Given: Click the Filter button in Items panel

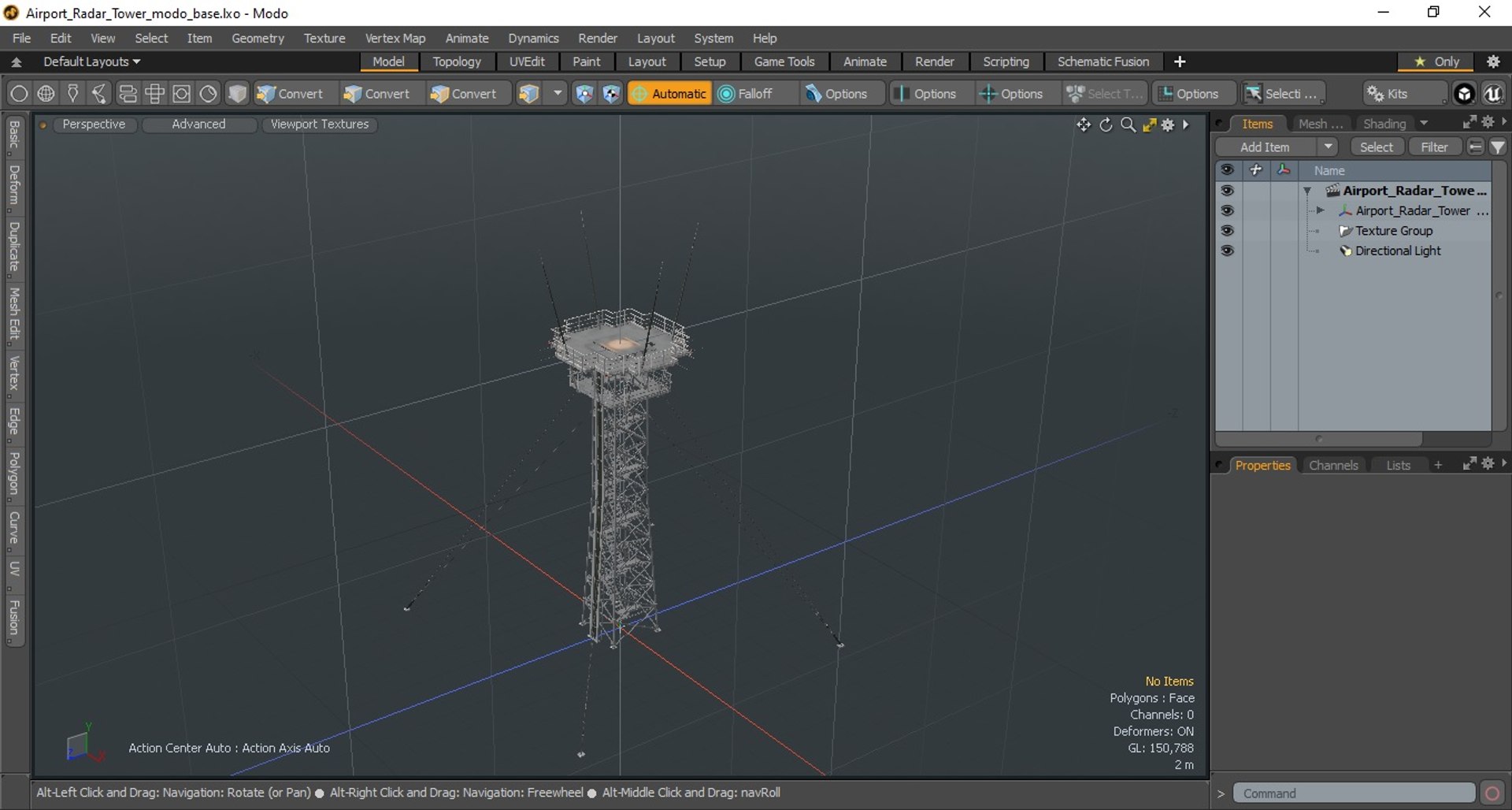Looking at the screenshot, I should [x=1434, y=147].
